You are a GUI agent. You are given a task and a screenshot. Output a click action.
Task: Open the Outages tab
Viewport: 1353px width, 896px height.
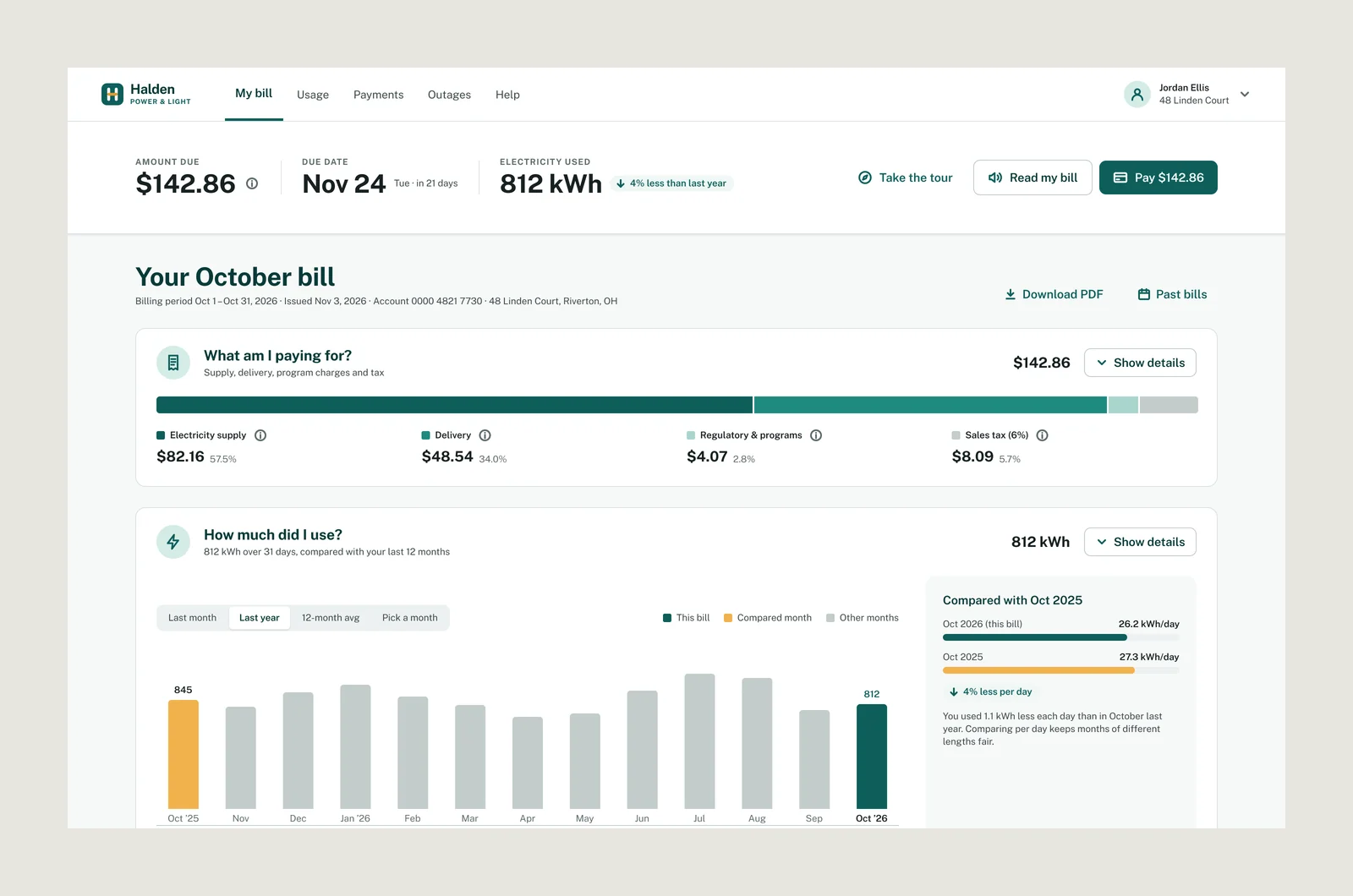tap(449, 95)
